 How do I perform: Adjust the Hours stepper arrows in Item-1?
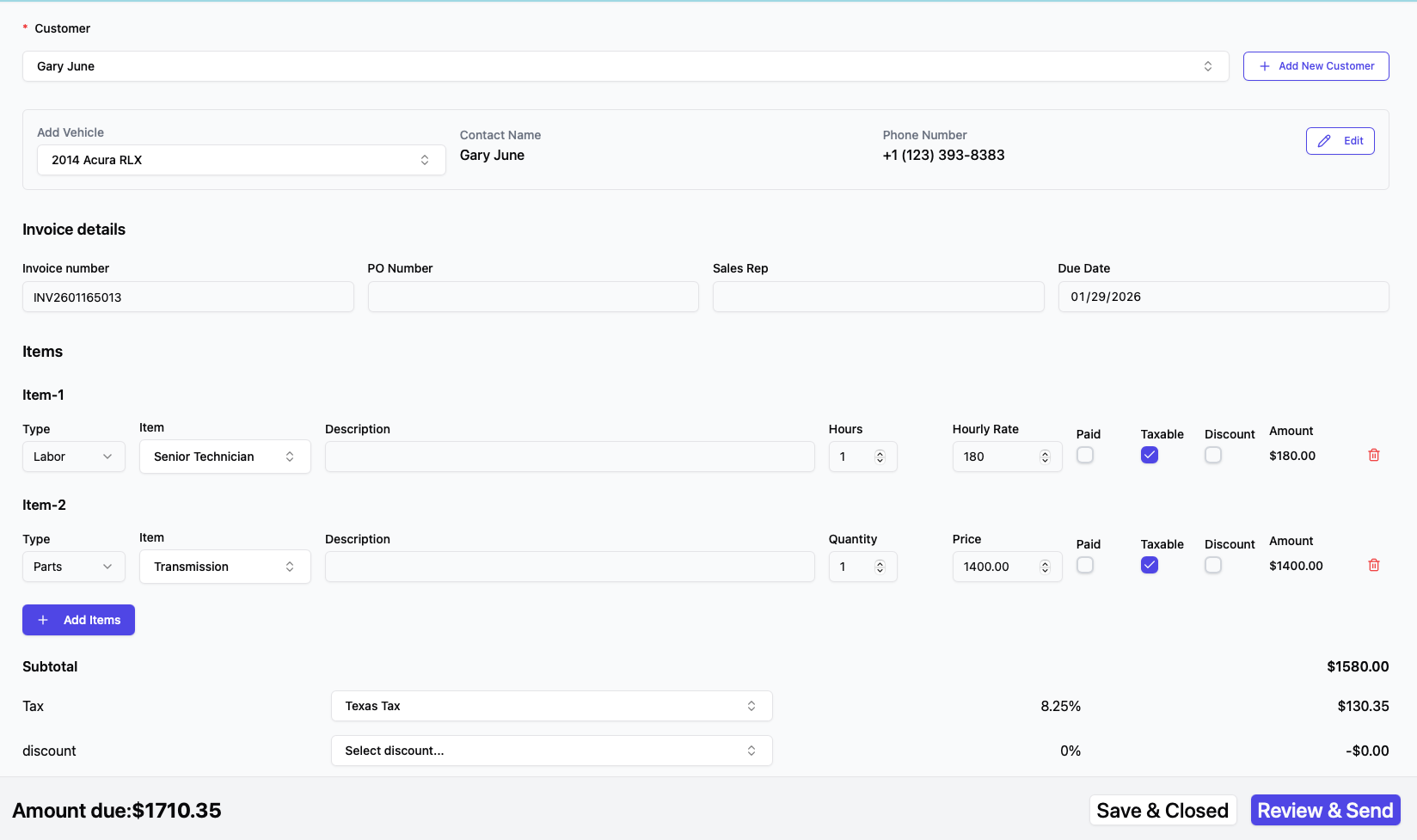pos(880,457)
